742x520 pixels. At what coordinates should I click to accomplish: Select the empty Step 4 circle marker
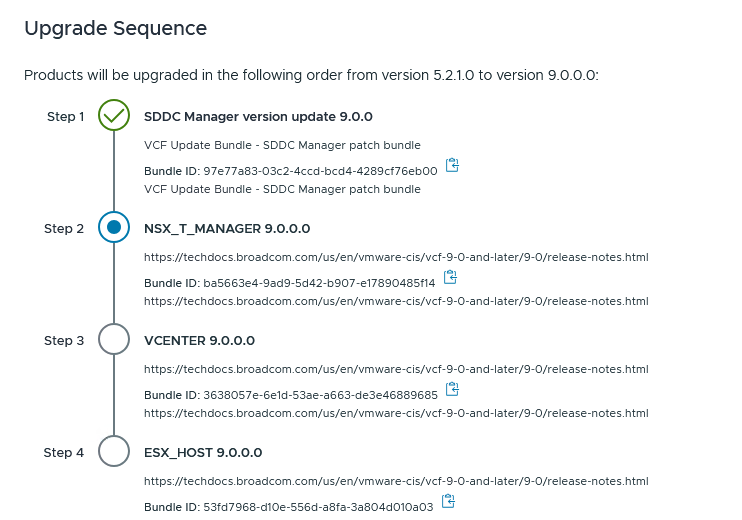pyautogui.click(x=114, y=452)
